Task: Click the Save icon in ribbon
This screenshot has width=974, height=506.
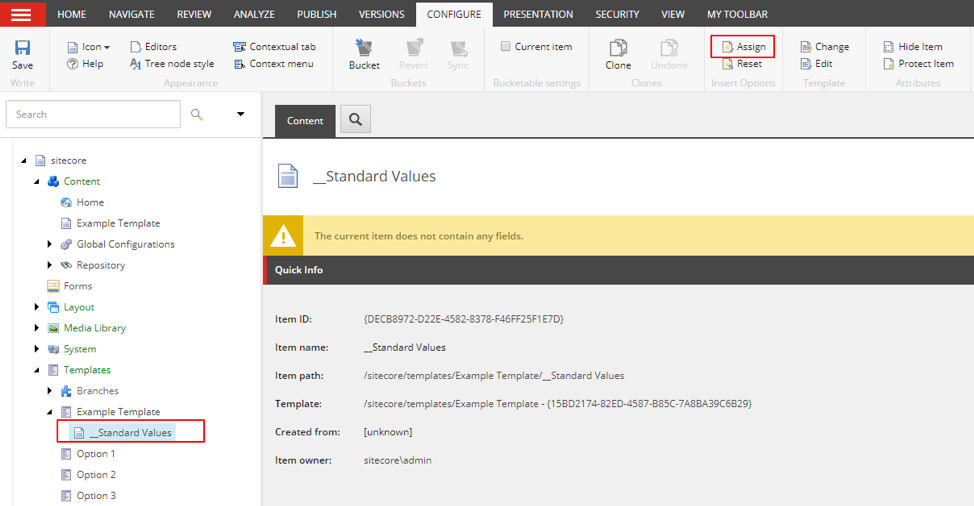Action: point(22,49)
